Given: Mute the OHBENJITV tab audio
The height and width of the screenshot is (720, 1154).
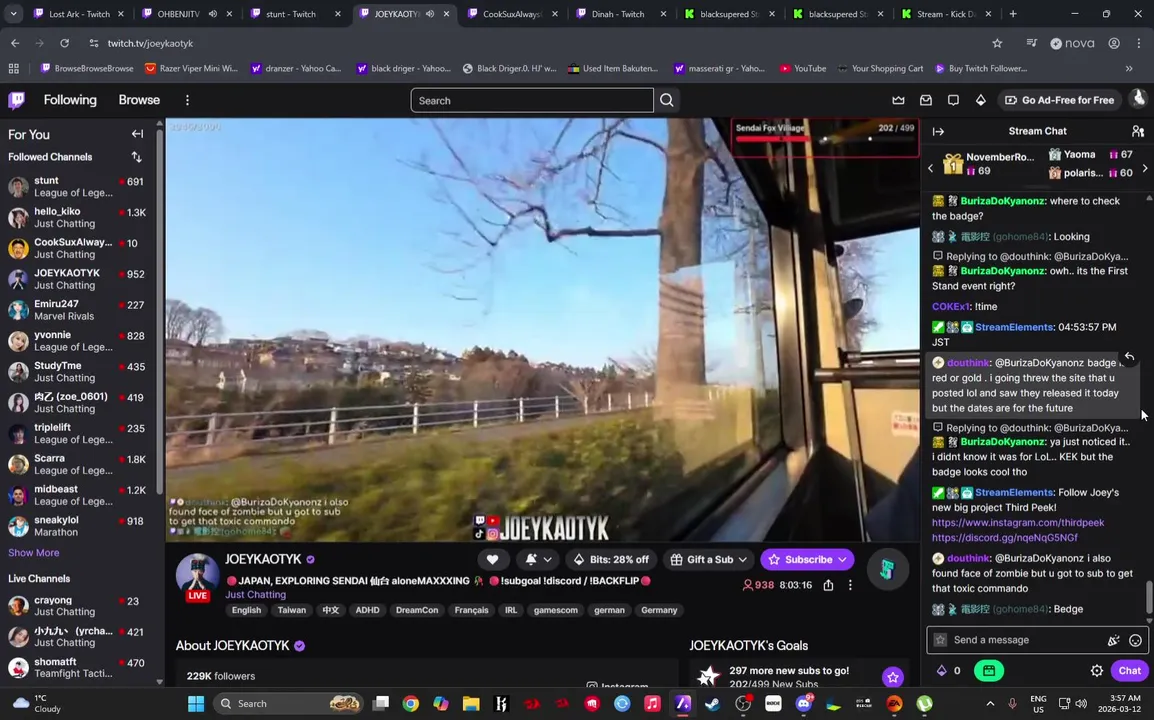Looking at the screenshot, I should pyautogui.click(x=213, y=13).
